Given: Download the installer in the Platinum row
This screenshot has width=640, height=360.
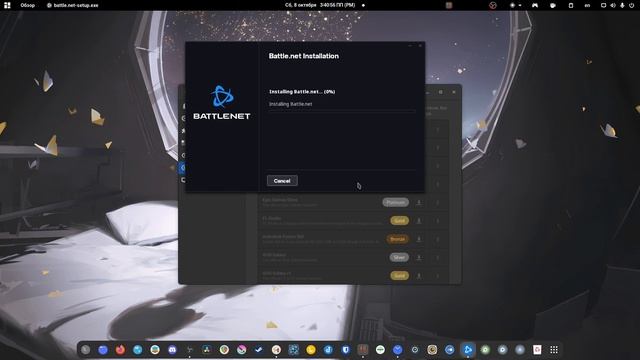Looking at the screenshot, I should (419, 202).
